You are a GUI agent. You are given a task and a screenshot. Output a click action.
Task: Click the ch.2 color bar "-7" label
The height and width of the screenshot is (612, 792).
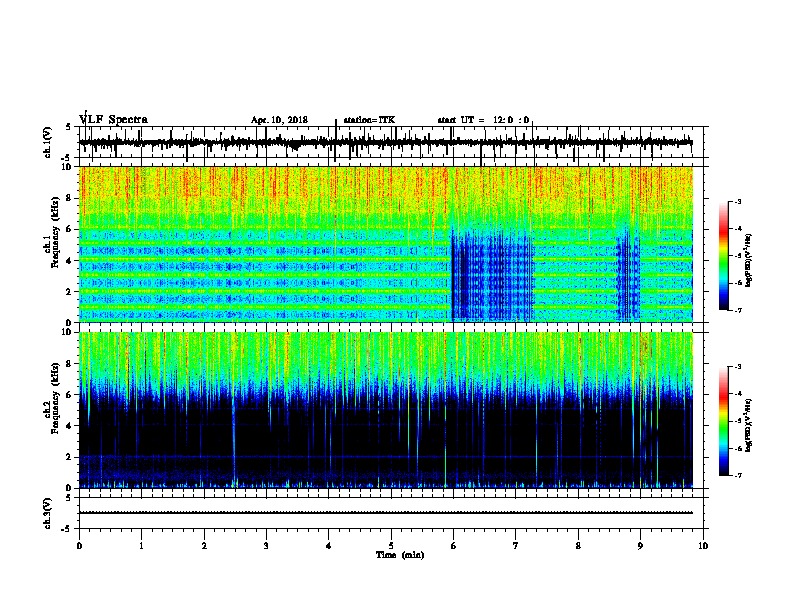point(737,476)
